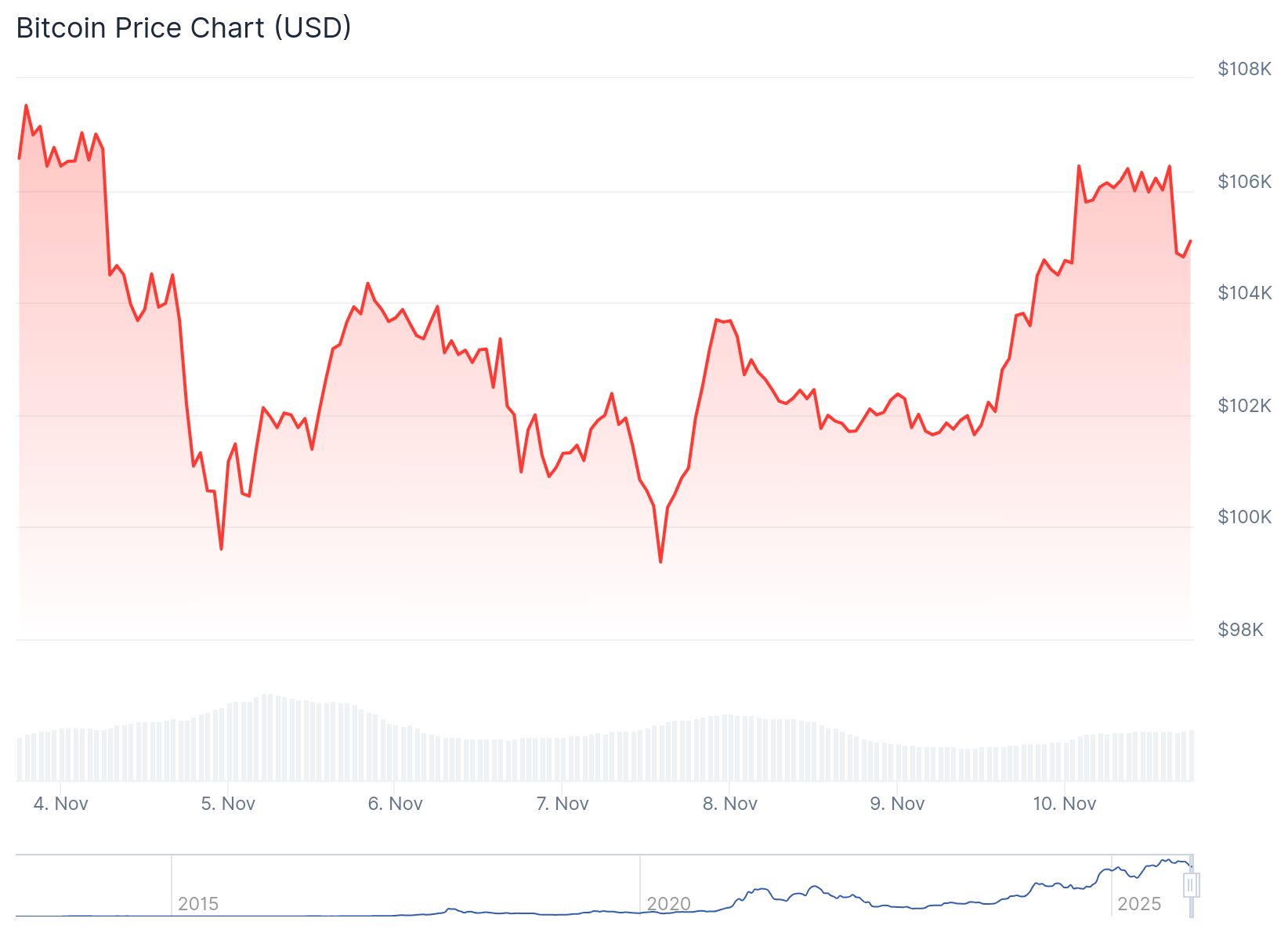Image resolution: width=1288 pixels, height=940 pixels.
Task: Select the 8. Nov date label
Action: pyautogui.click(x=729, y=804)
